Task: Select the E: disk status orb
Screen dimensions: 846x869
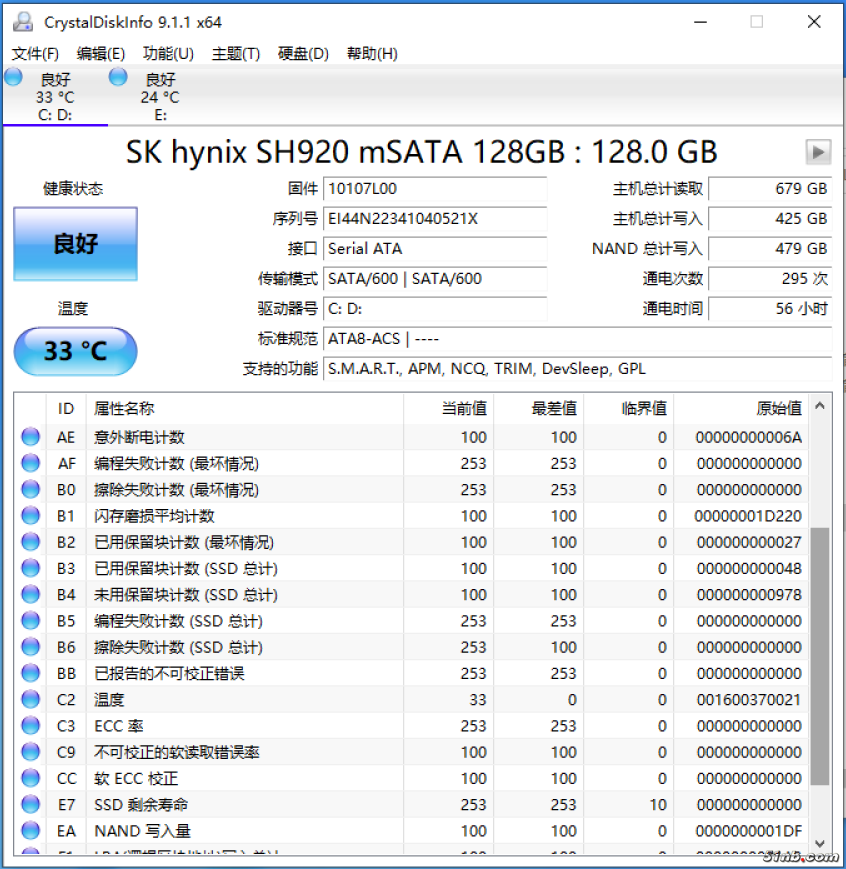Action: 118,78
